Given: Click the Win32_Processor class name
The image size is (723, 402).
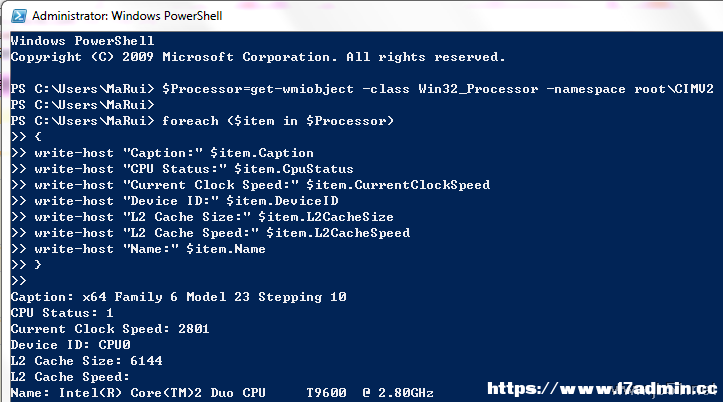Looking at the screenshot, I should point(478,89).
